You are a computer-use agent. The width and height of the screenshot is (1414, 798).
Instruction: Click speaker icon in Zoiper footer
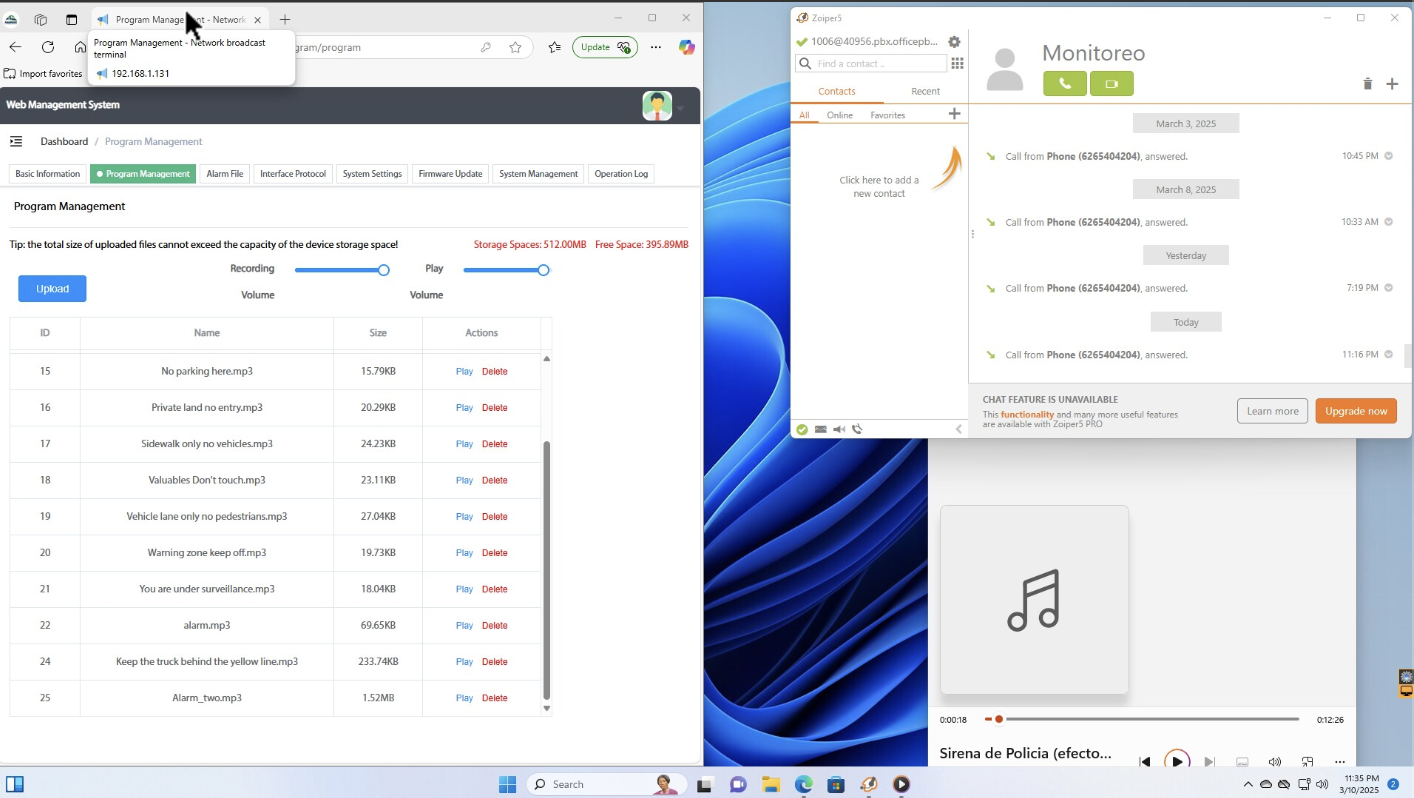click(839, 429)
